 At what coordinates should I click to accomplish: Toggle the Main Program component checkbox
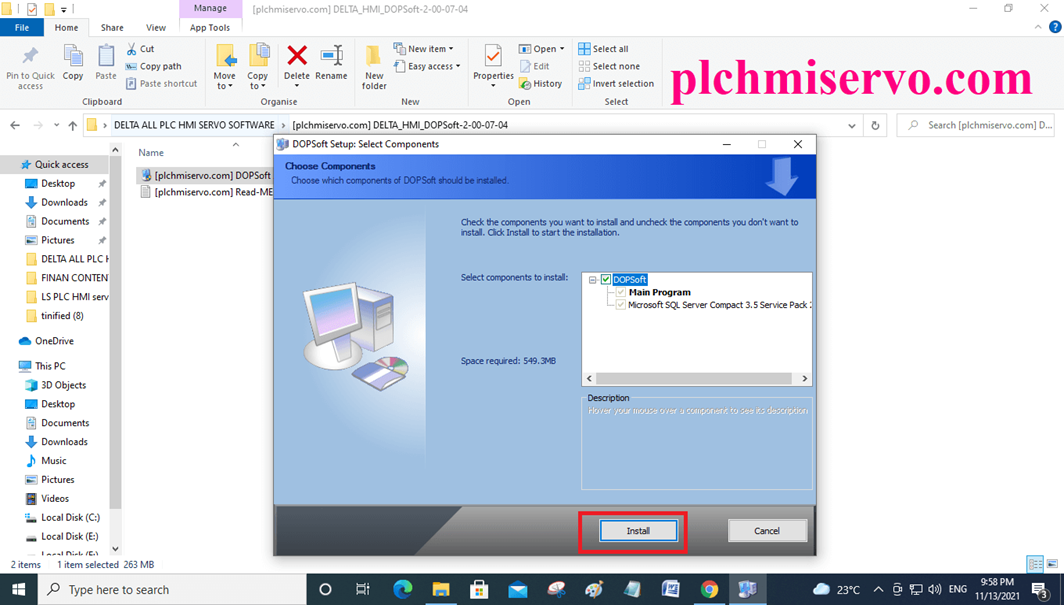(620, 292)
